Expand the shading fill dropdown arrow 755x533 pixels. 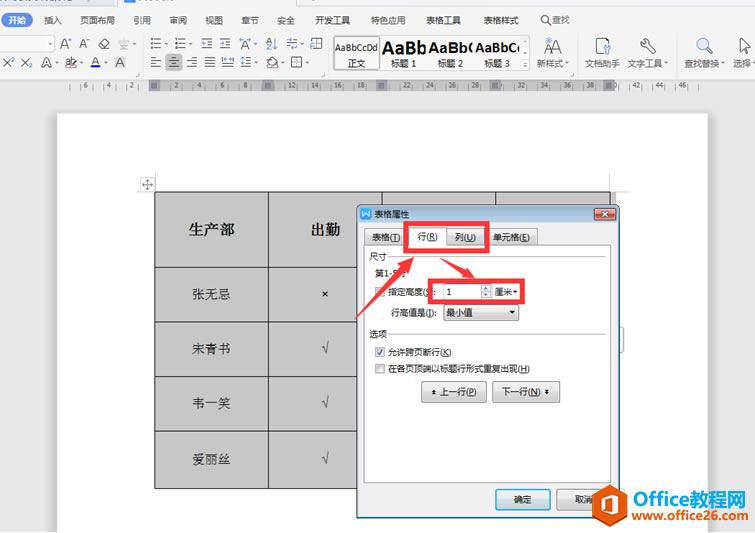click(x=283, y=62)
